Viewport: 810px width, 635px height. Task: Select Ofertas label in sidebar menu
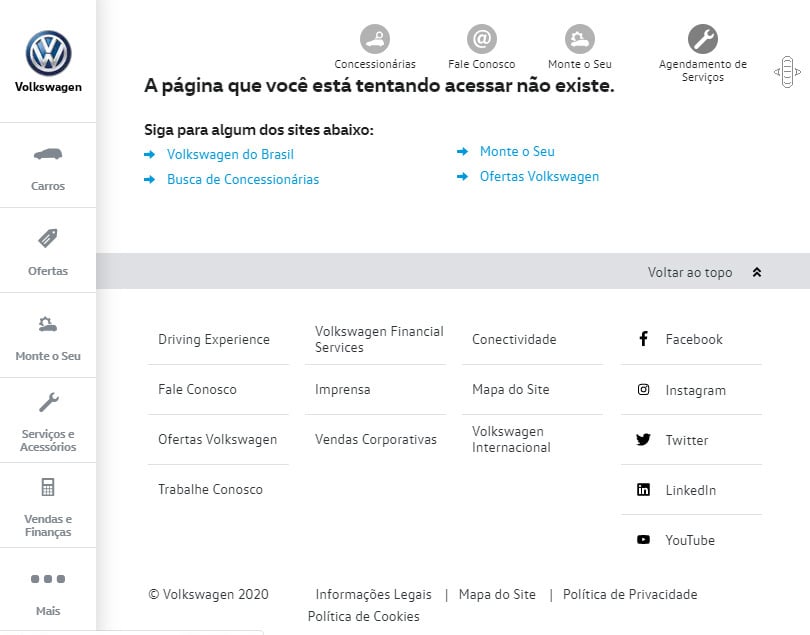coord(48,271)
